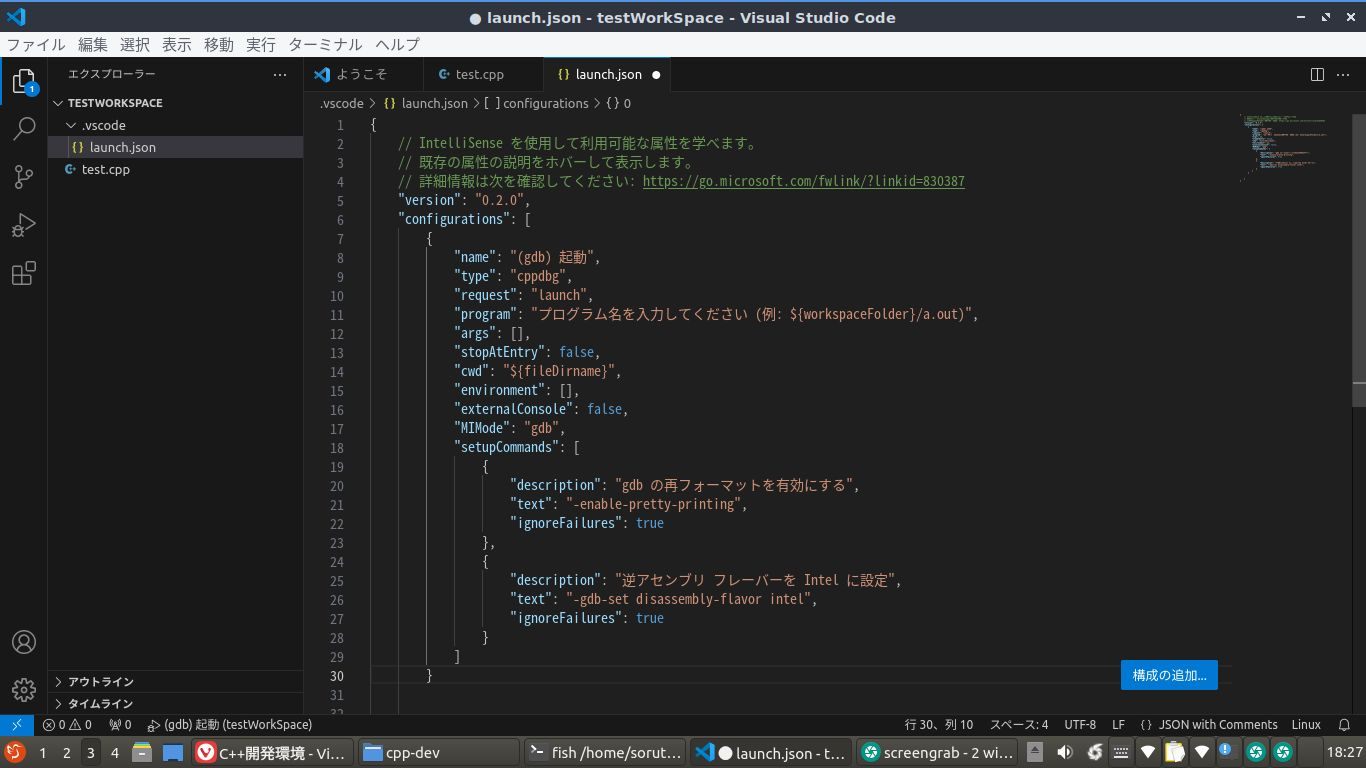Screen dimensions: 1366x768
Task: Open test.cpp in explorer tree
Action: pyautogui.click(x=175, y=169)
